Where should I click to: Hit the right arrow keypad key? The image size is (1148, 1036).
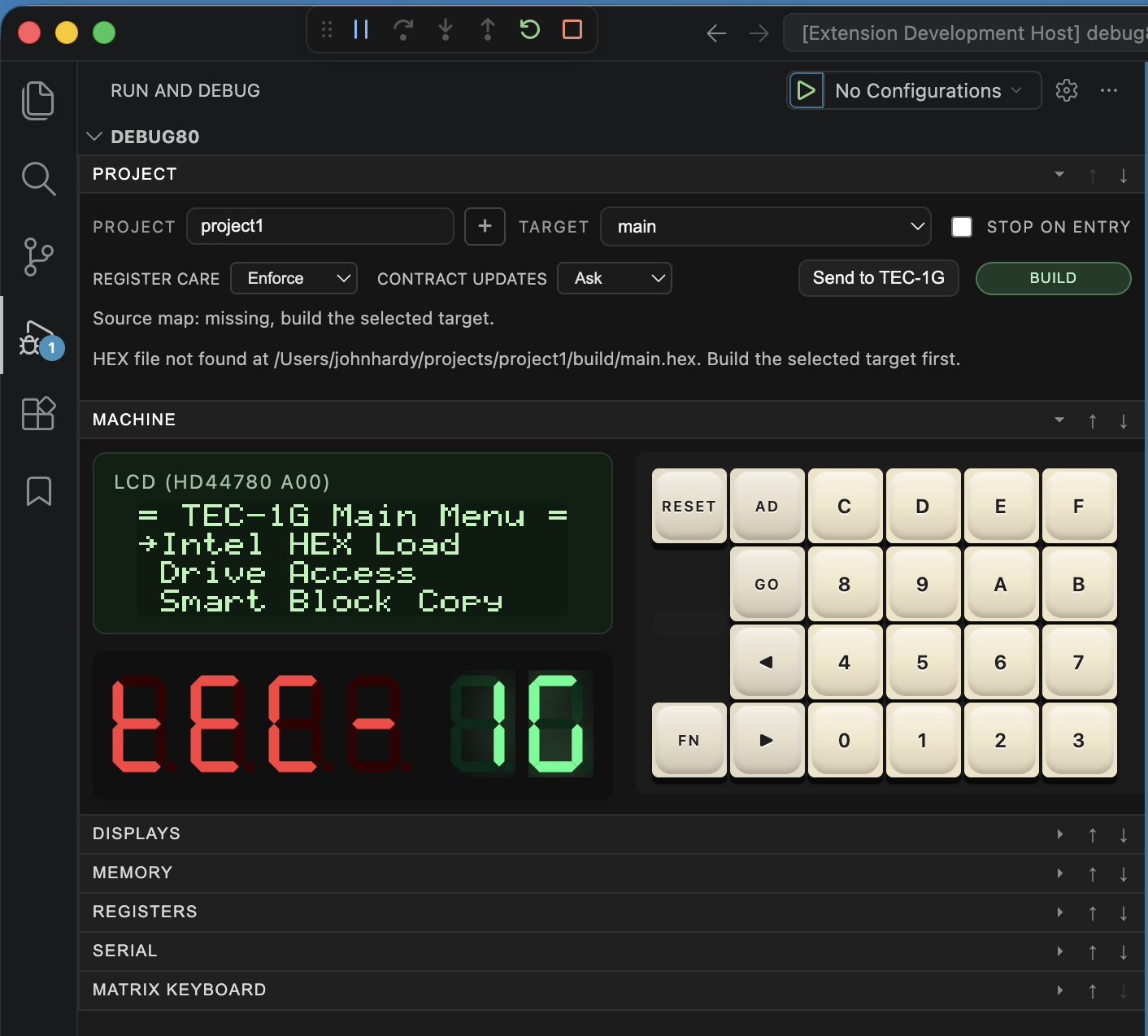tap(768, 740)
